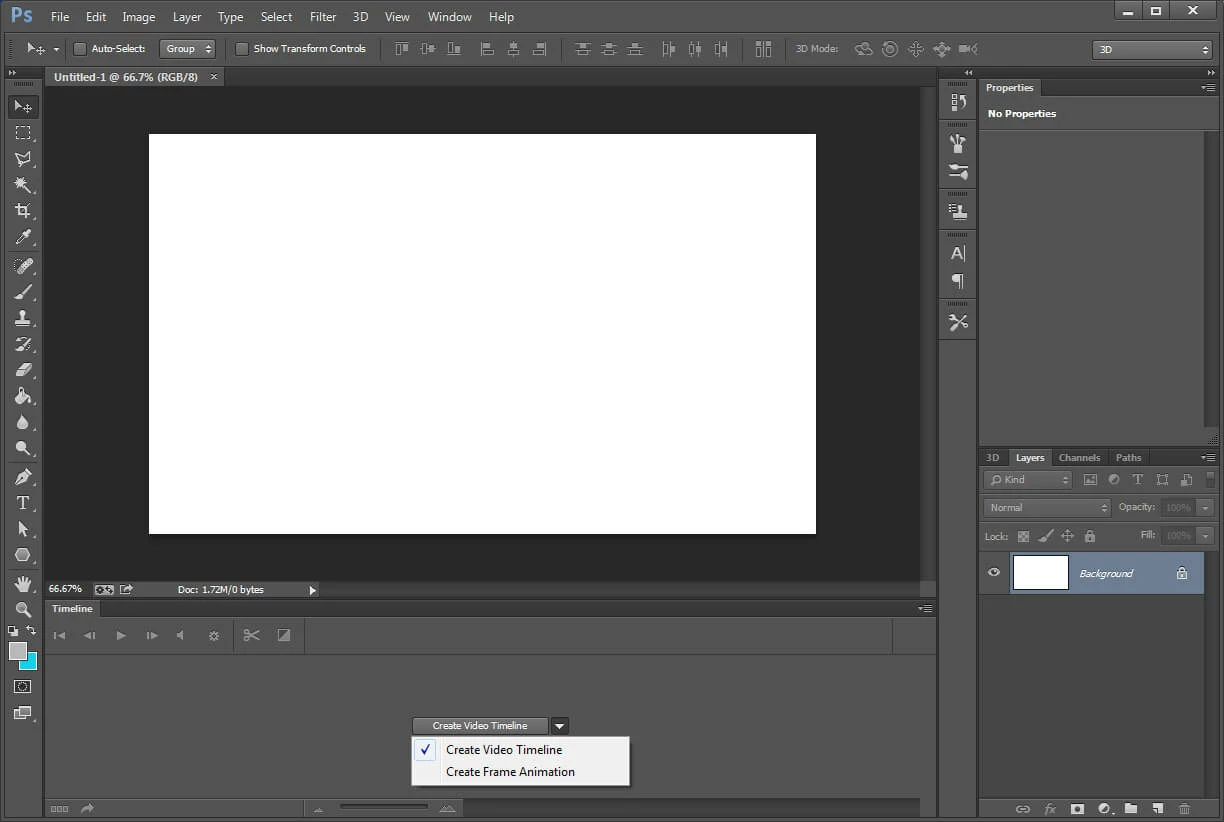This screenshot has width=1224, height=822.
Task: Click the timeline type dropdown arrow
Action: 560,726
